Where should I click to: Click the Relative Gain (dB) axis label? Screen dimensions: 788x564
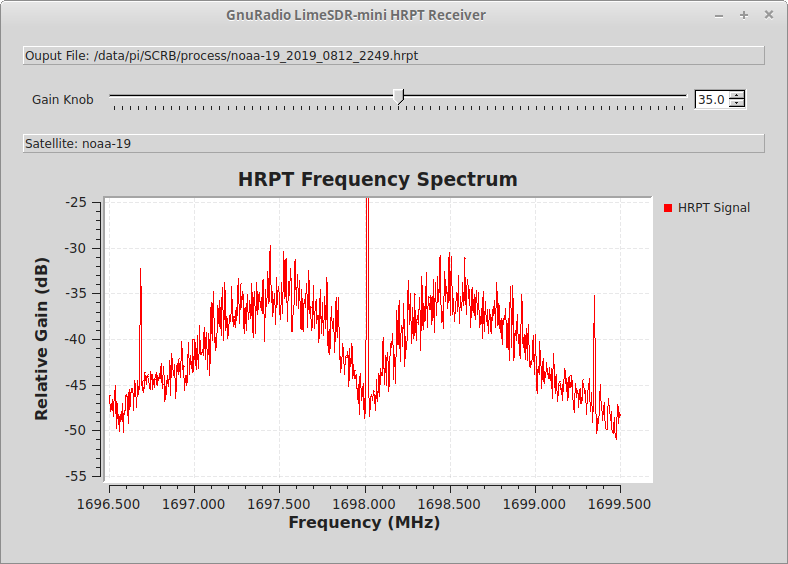41,338
